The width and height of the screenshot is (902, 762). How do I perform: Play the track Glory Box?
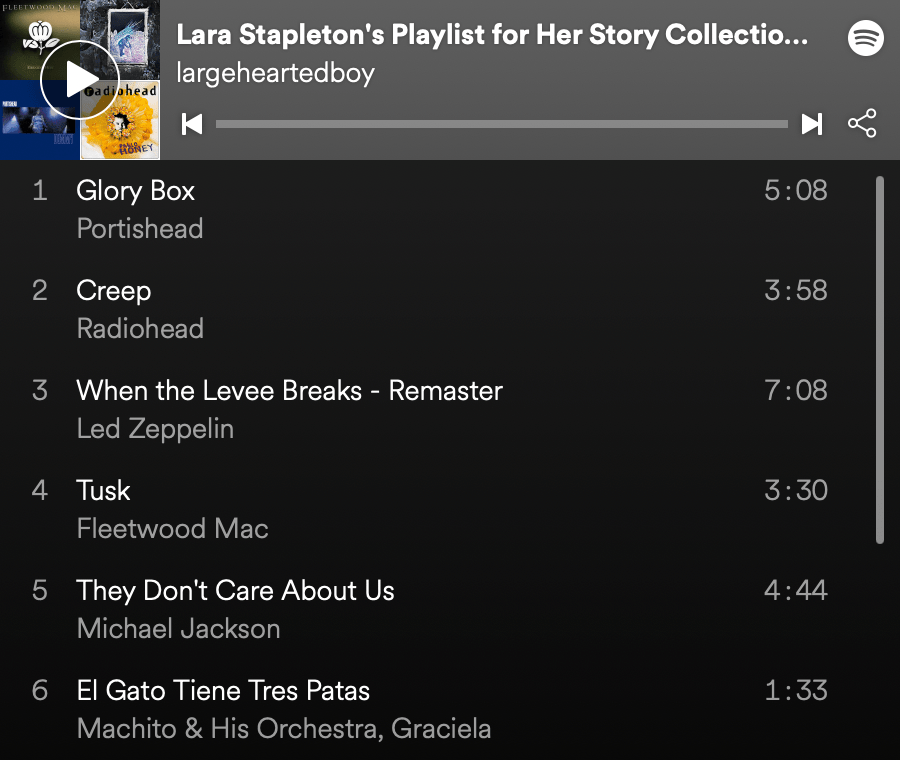click(x=136, y=191)
